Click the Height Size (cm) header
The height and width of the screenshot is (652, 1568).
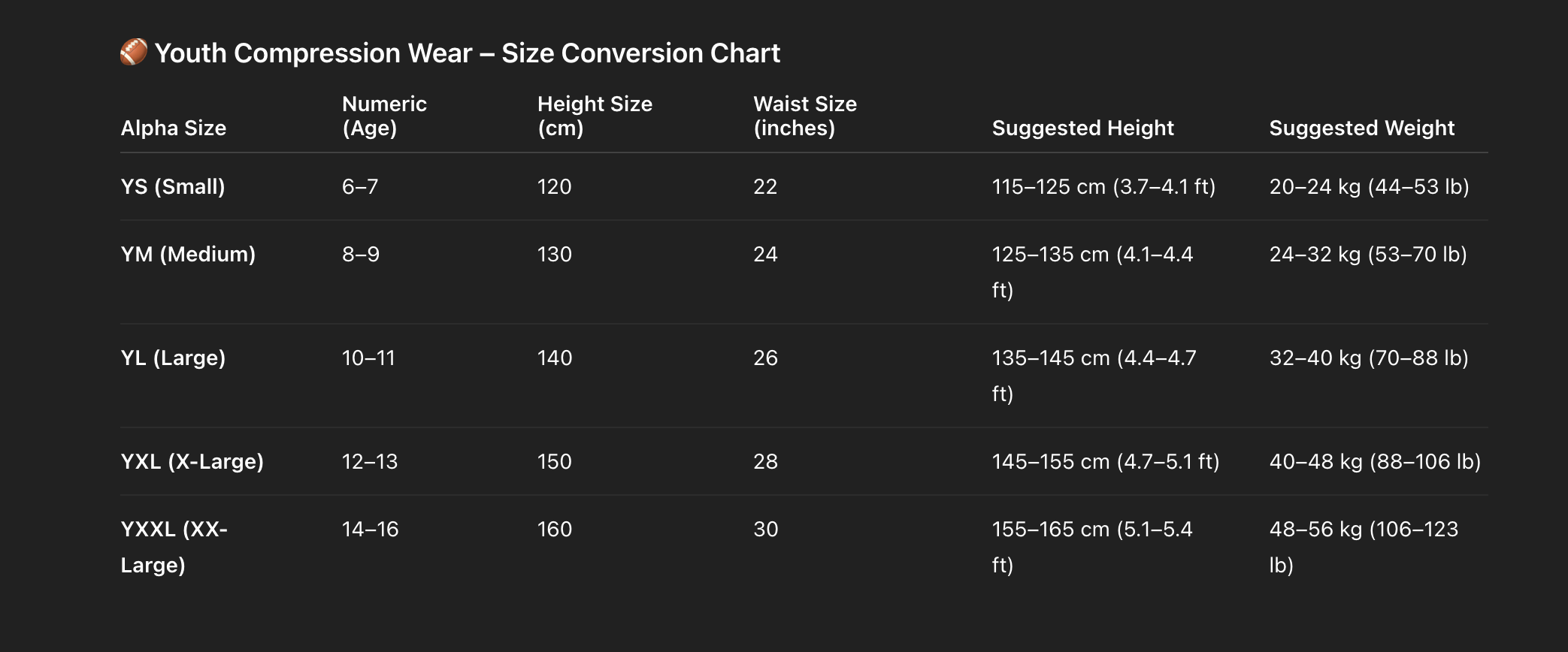595,116
